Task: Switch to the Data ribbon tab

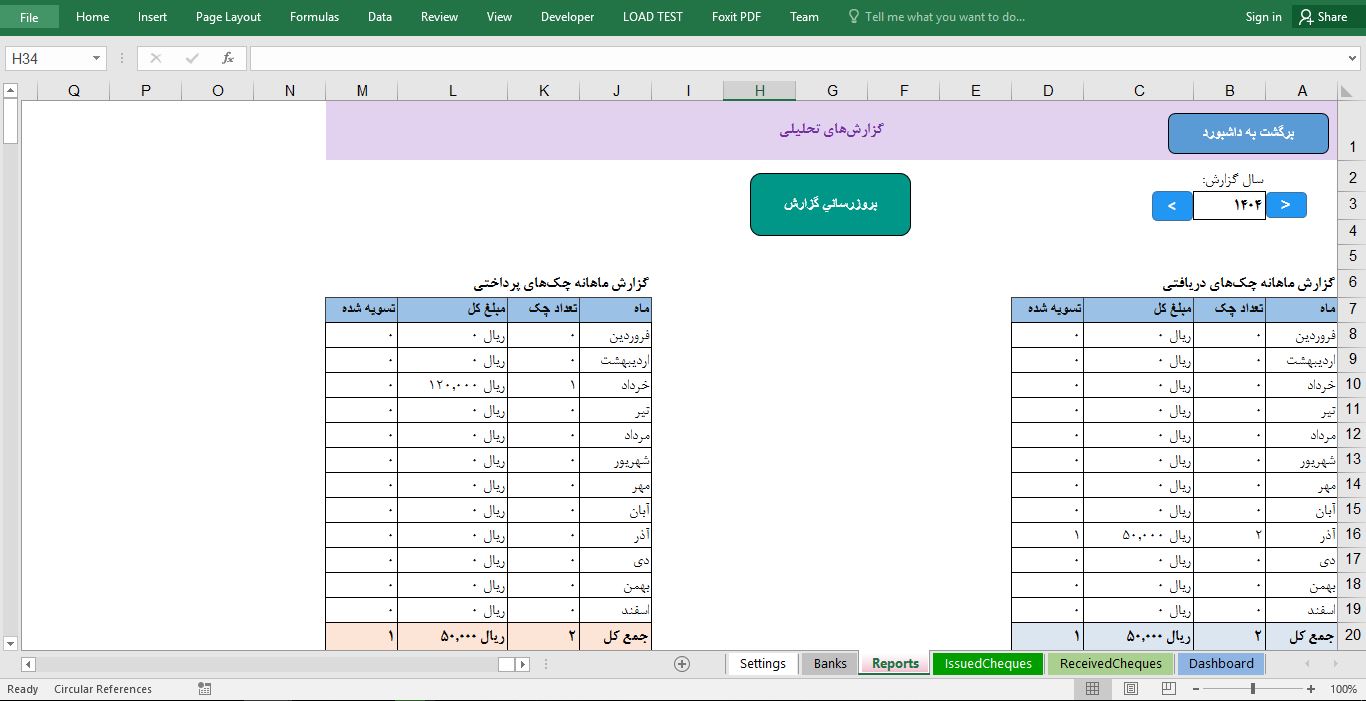Action: click(x=379, y=16)
